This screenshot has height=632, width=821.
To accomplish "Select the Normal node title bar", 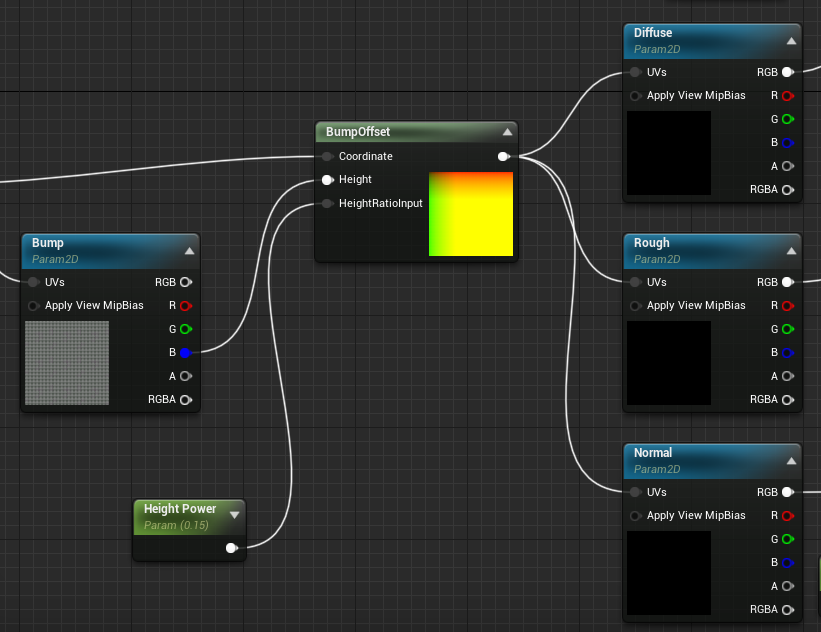I will (x=653, y=453).
